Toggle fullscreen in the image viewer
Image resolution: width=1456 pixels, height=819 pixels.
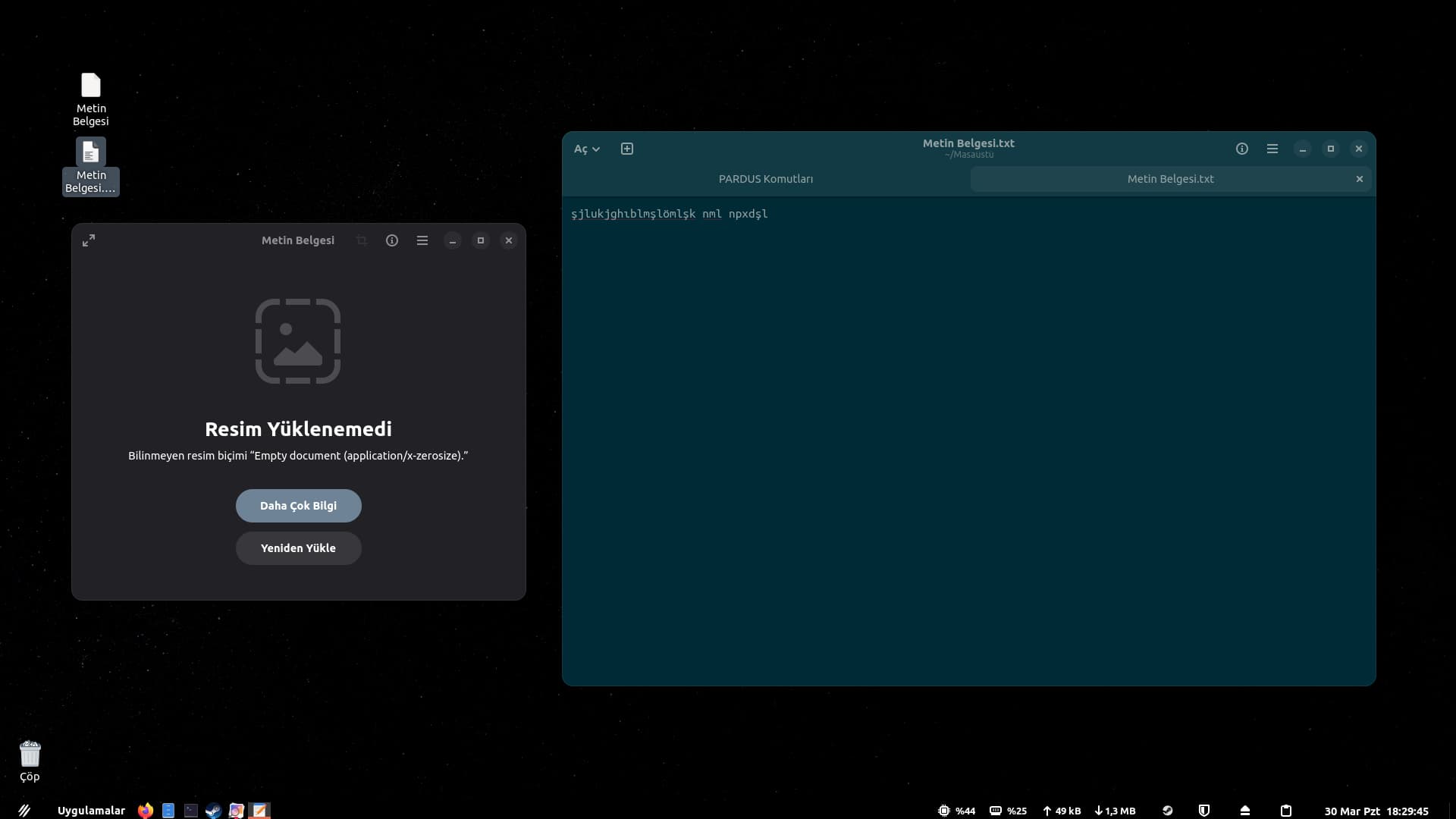(89, 240)
